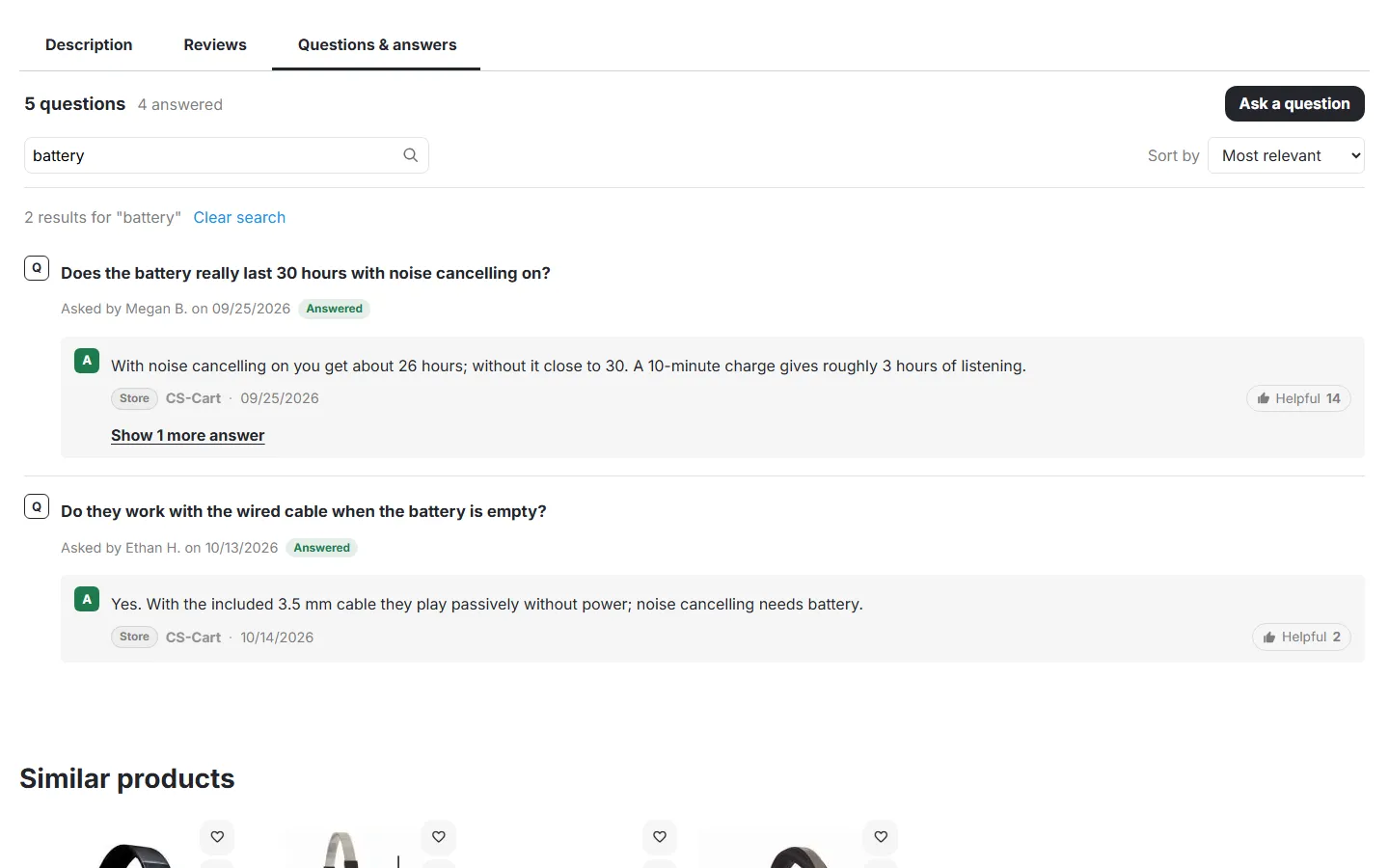
Task: Click the Clear search link
Action: click(x=239, y=217)
